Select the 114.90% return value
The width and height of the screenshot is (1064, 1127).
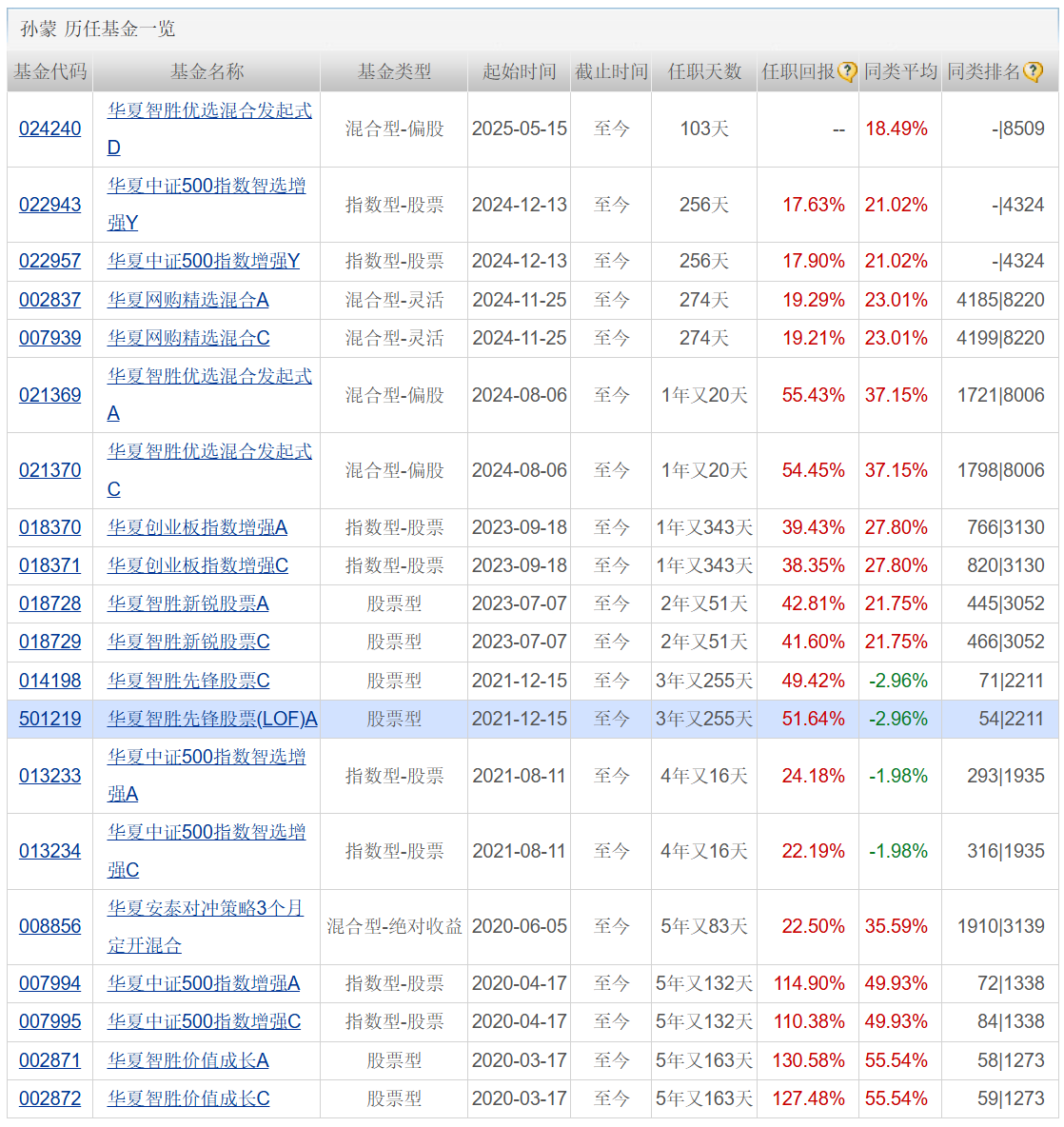808,983
